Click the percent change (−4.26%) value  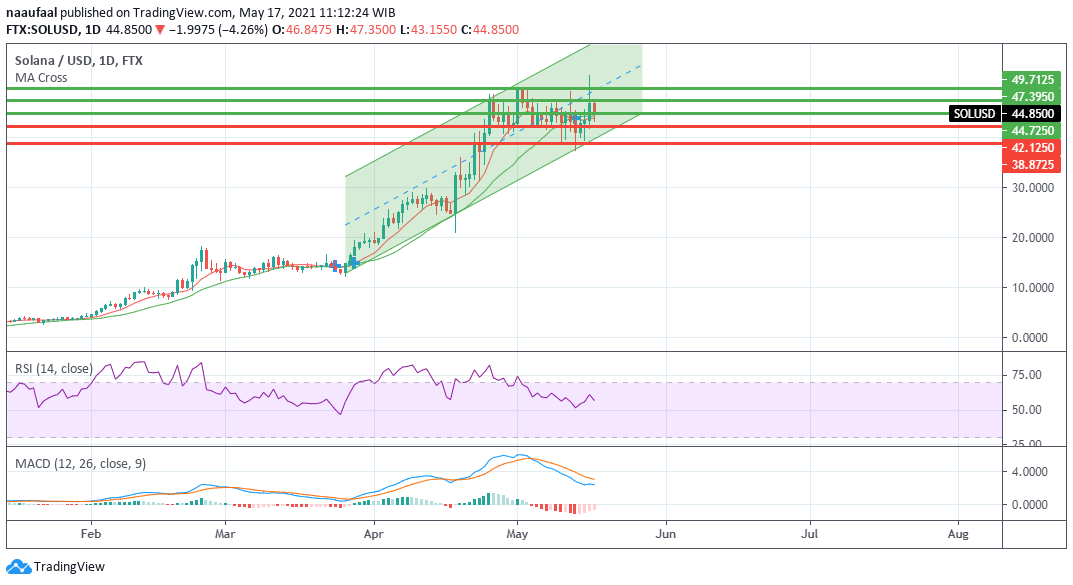tap(243, 29)
